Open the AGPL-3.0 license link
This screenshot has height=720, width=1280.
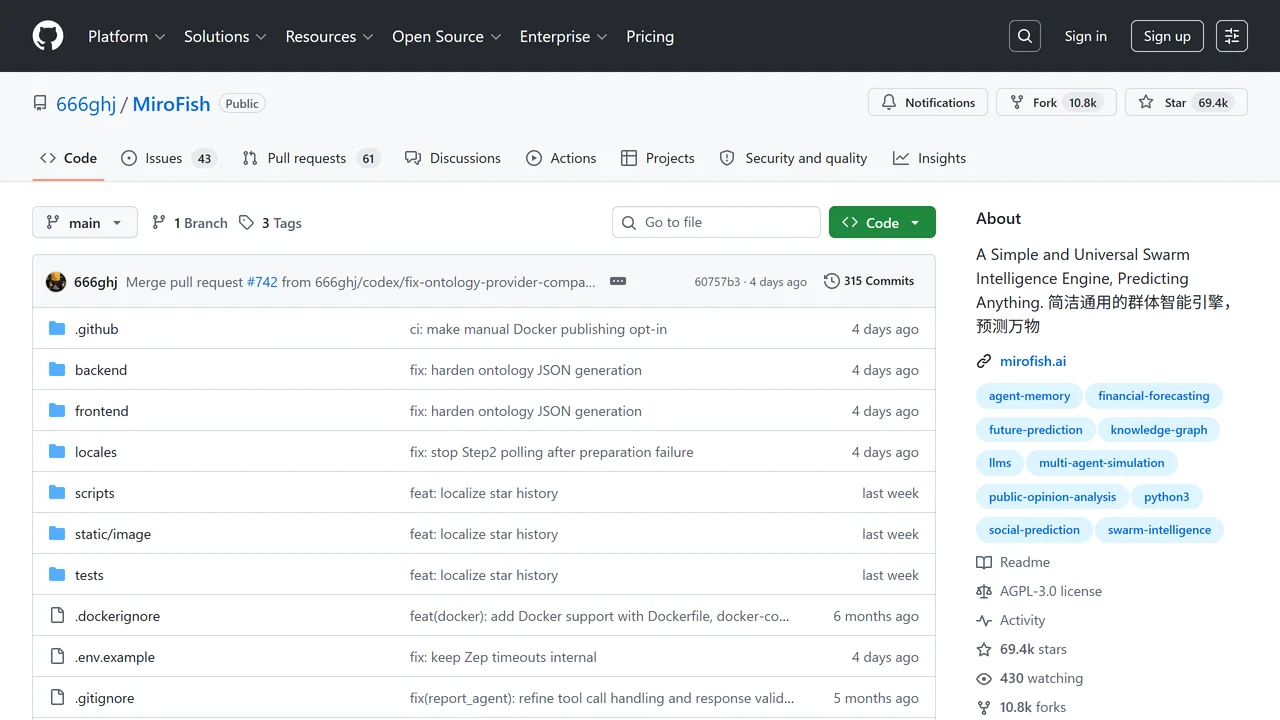pyautogui.click(x=1039, y=591)
